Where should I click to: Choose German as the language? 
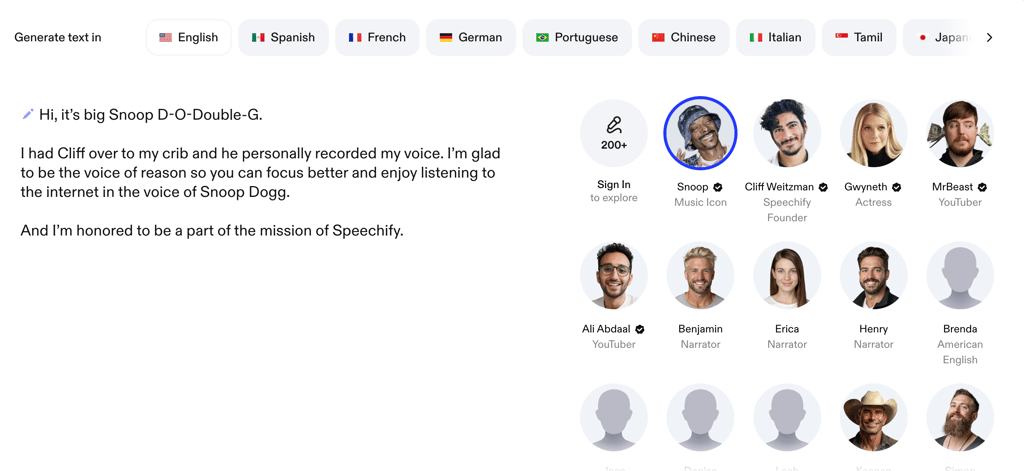coord(471,38)
